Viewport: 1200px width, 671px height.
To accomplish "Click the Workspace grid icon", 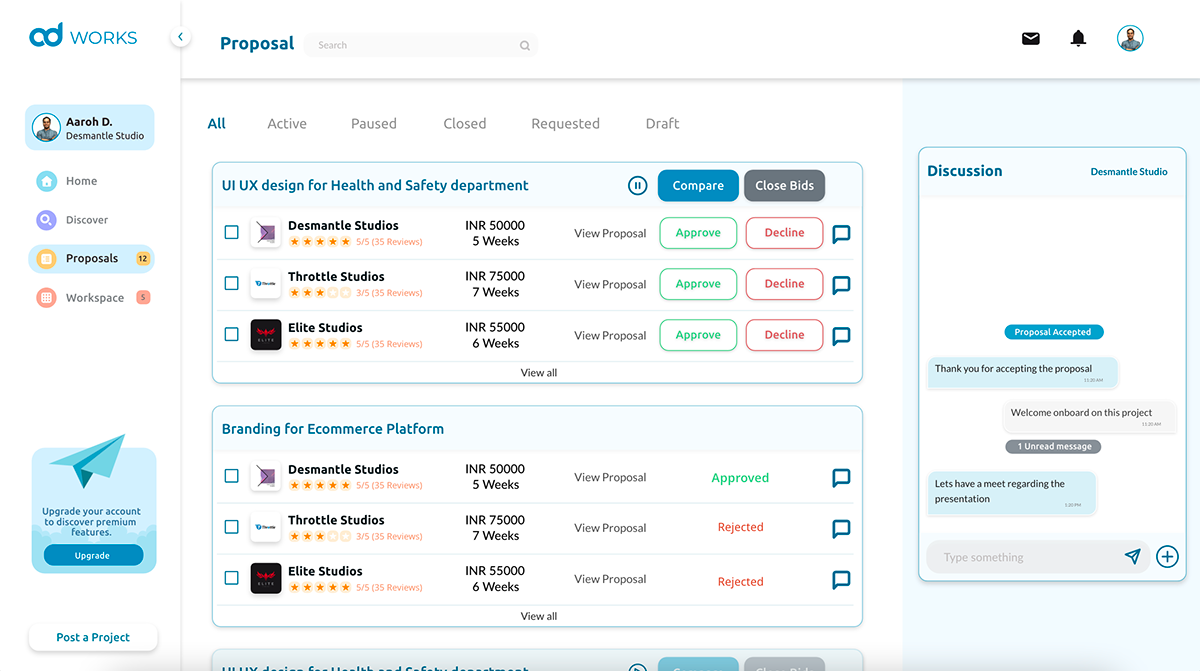I will 46,298.
